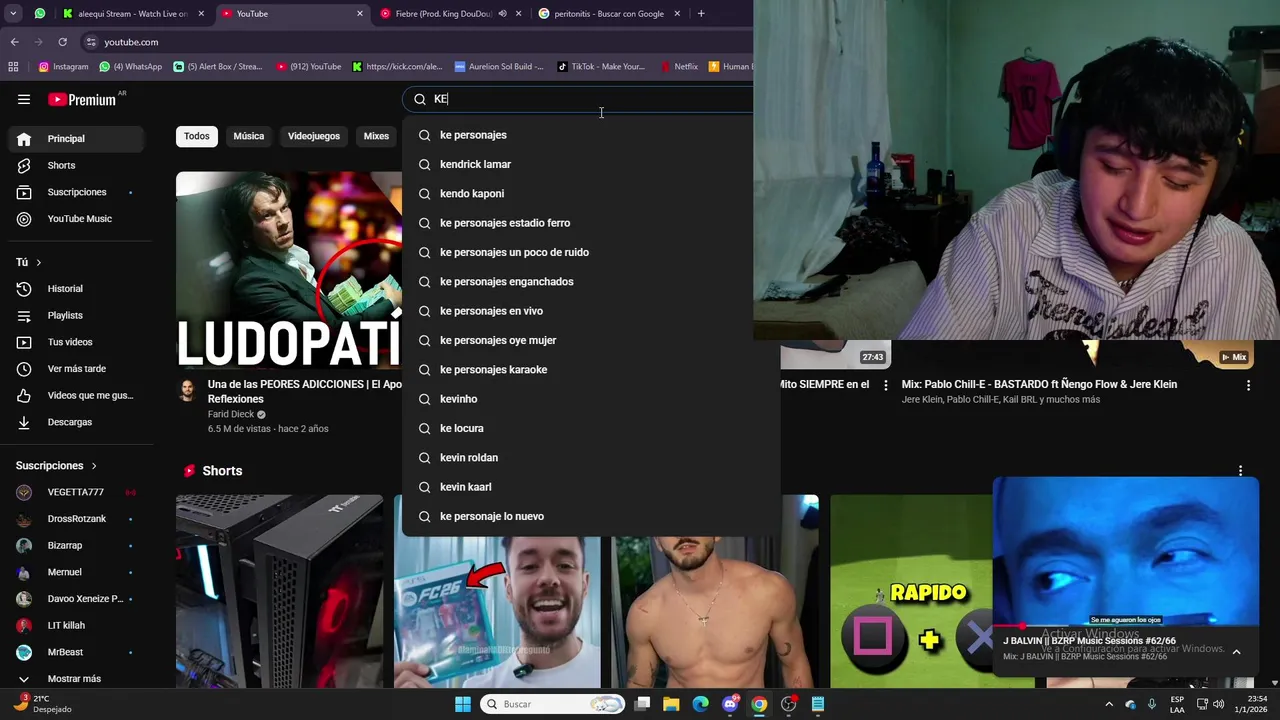Choose suggestion "kendrick lamar"
The width and height of the screenshot is (1280, 720).
click(591, 164)
